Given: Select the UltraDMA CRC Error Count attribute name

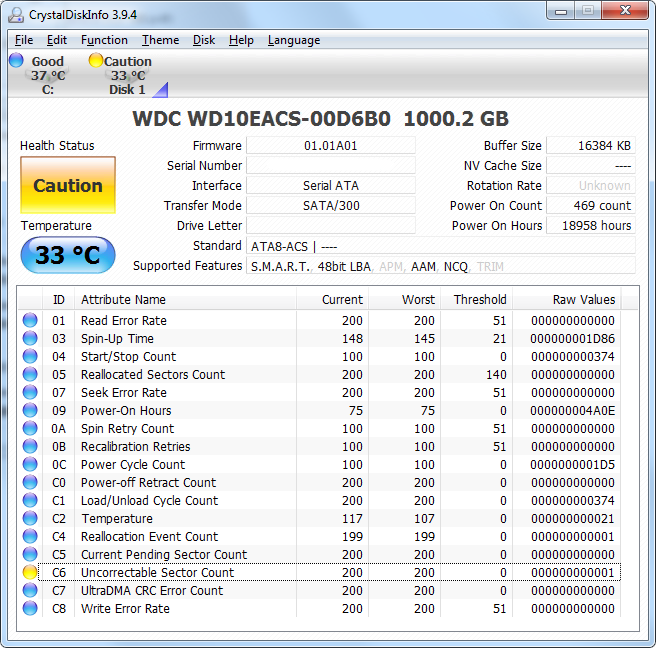Looking at the screenshot, I should [152, 590].
